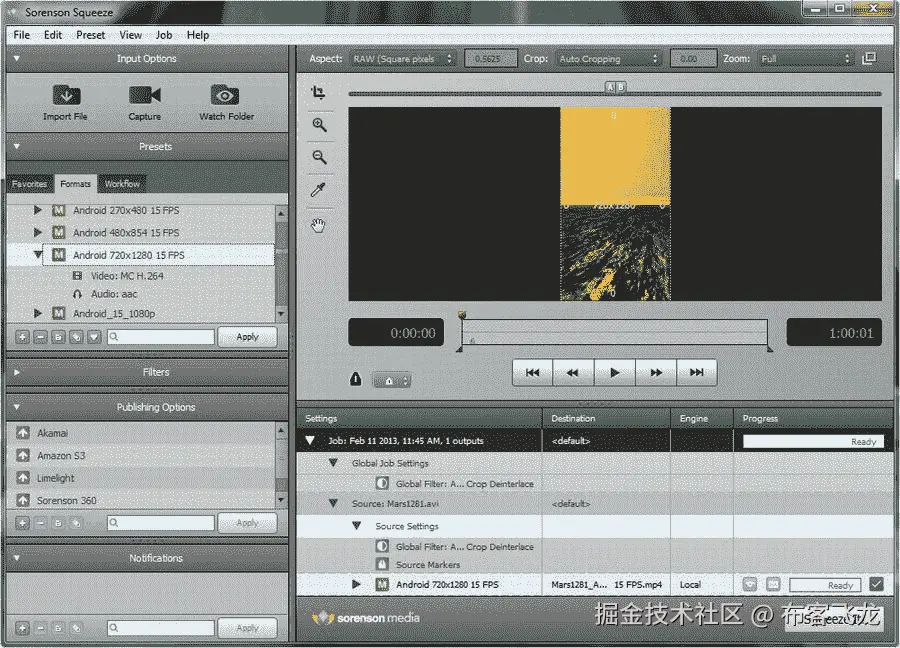Click the Source Markers icon
Image resolution: width=900 pixels, height=648 pixels.
[382, 564]
